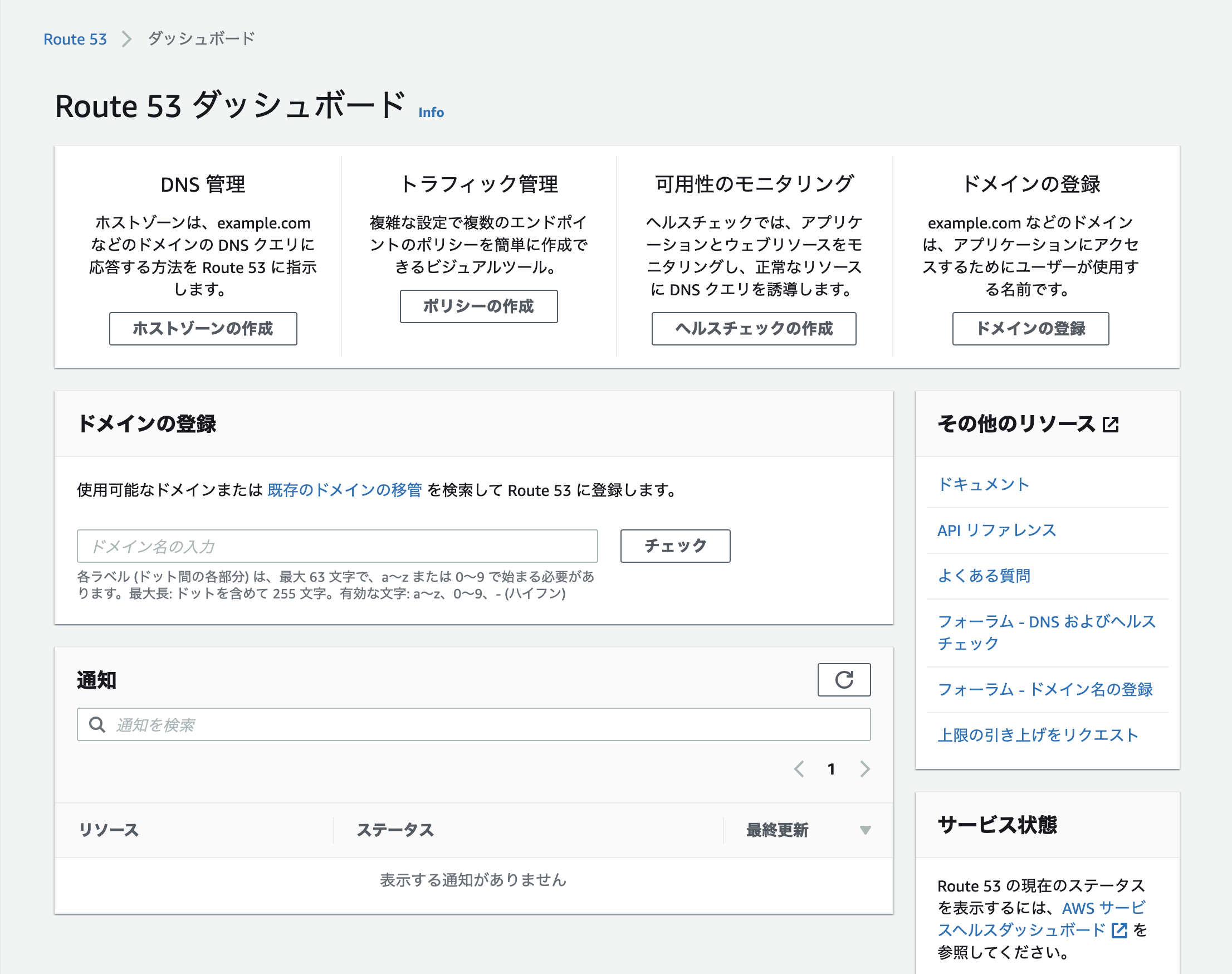This screenshot has width=1232, height=974.
Task: Refresh the 通知 notifications list
Action: [844, 680]
